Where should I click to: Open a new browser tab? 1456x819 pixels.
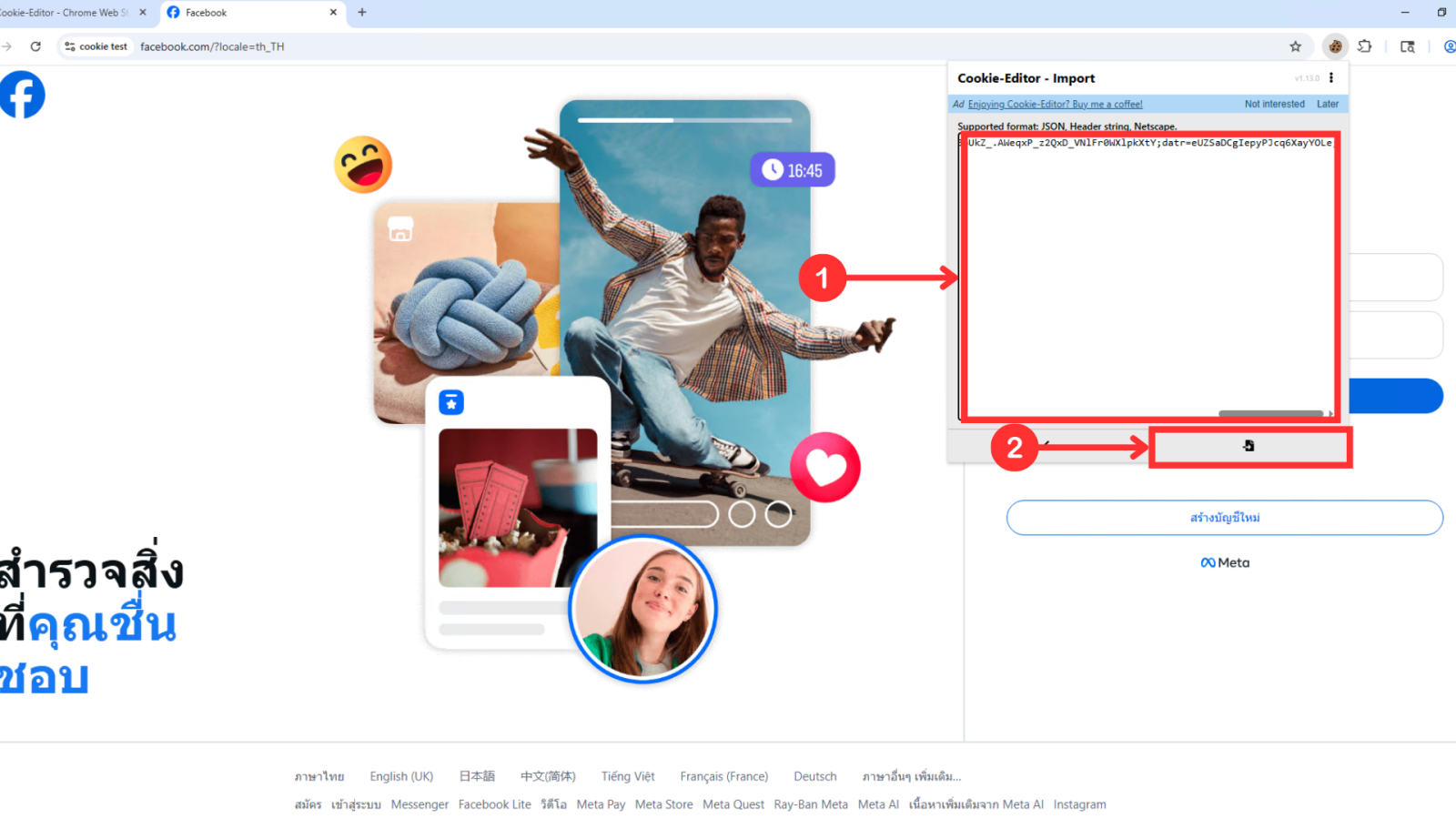(x=362, y=13)
